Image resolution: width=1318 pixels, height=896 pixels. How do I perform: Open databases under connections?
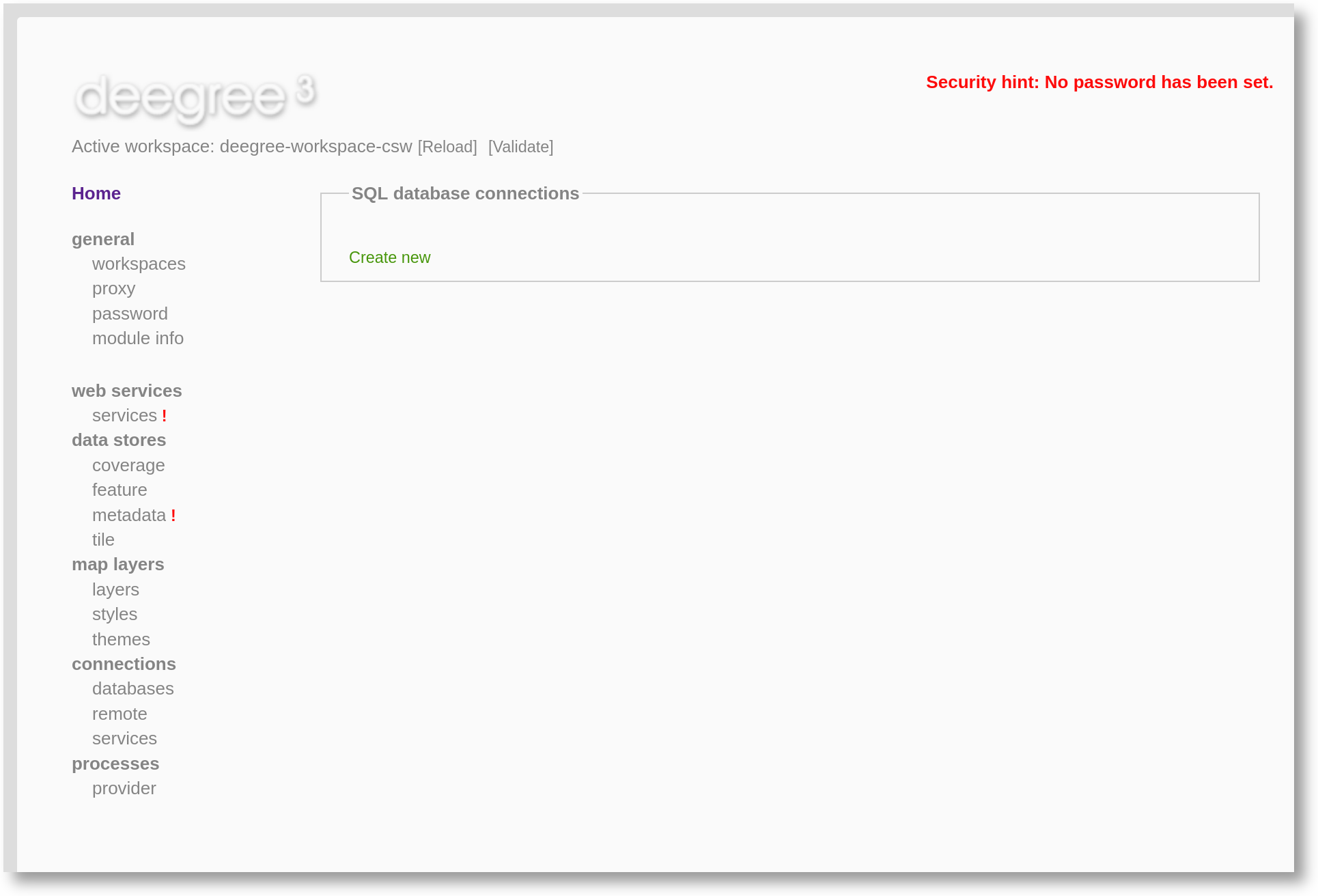tap(133, 688)
